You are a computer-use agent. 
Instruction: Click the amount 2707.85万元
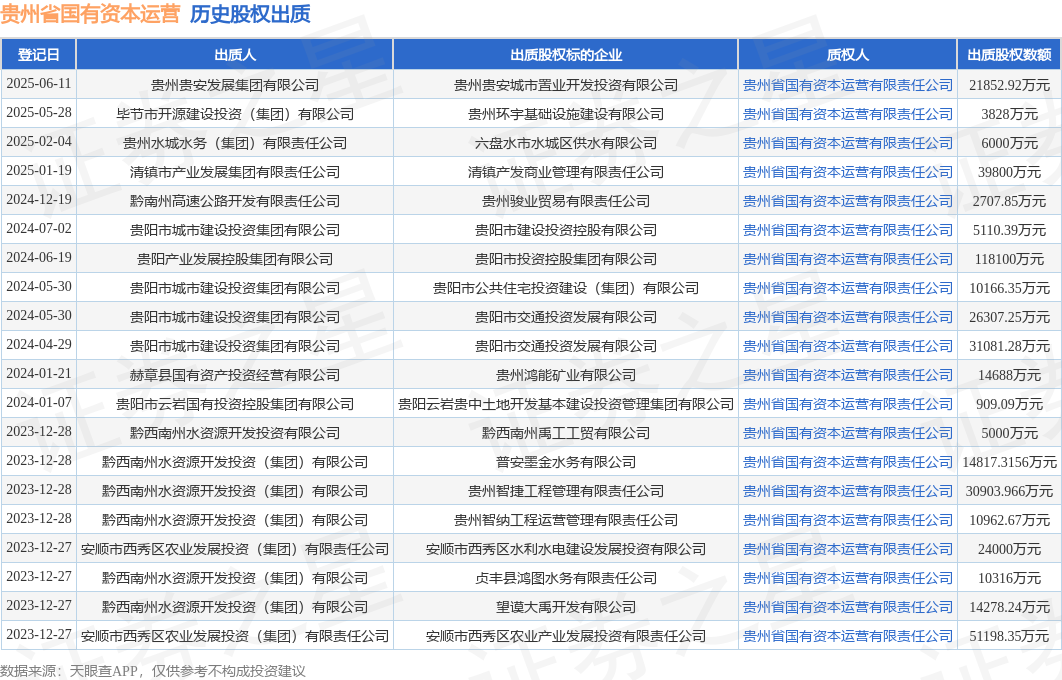tap(1009, 201)
